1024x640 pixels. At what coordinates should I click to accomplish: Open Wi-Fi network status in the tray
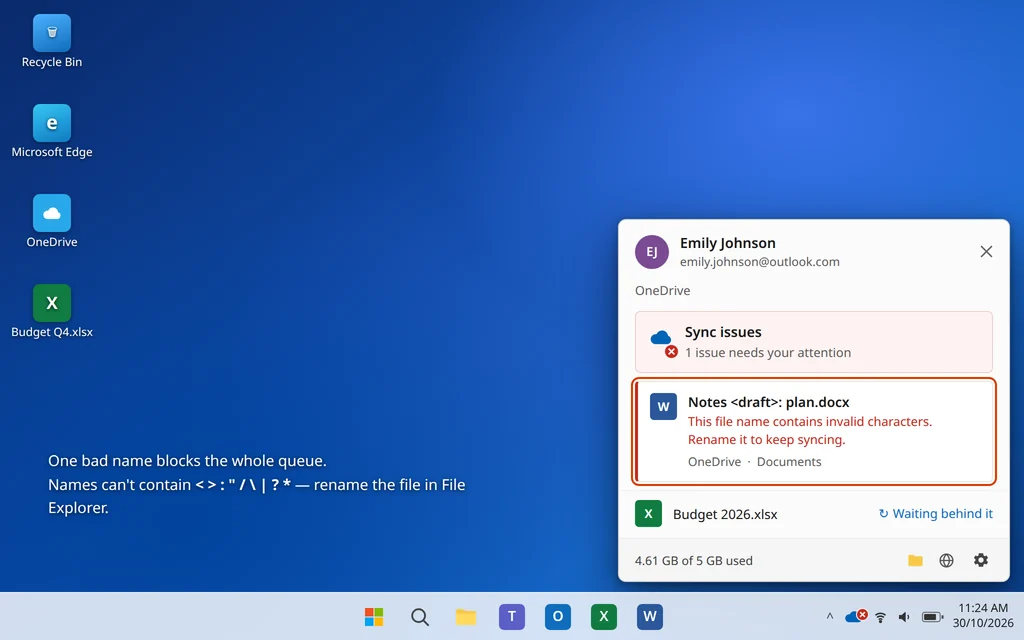click(x=880, y=616)
